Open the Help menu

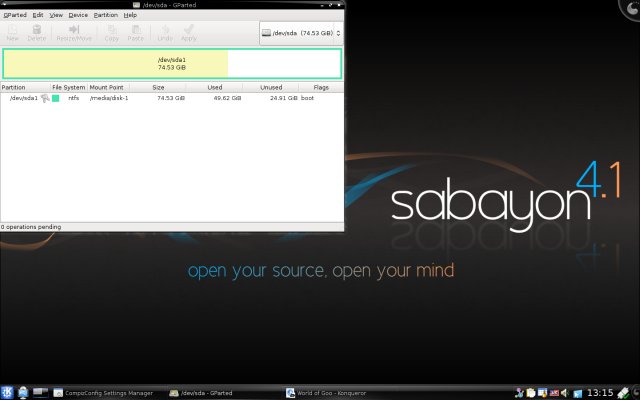[130, 15]
